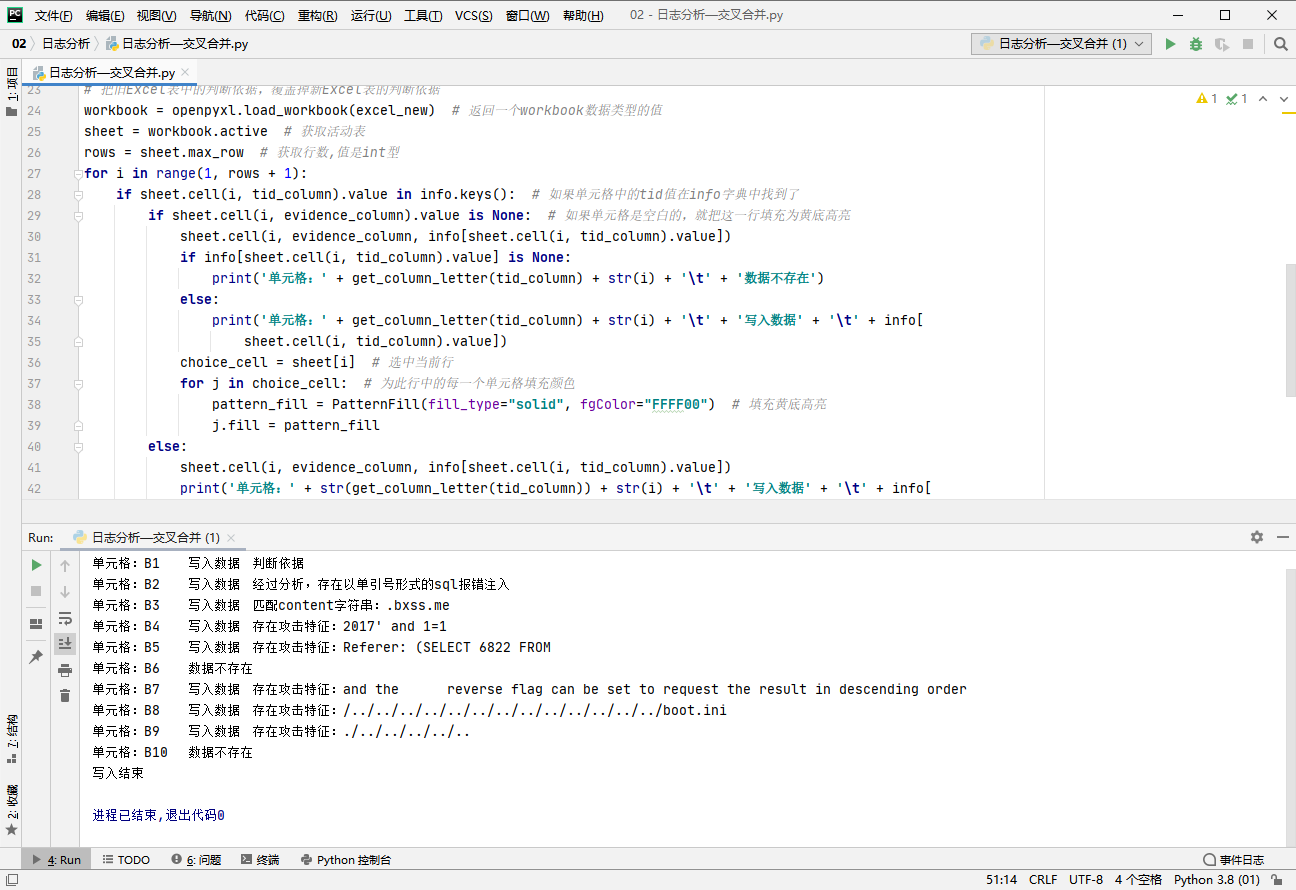Toggle Scroll to End in console
1296x890 pixels.
click(x=65, y=643)
